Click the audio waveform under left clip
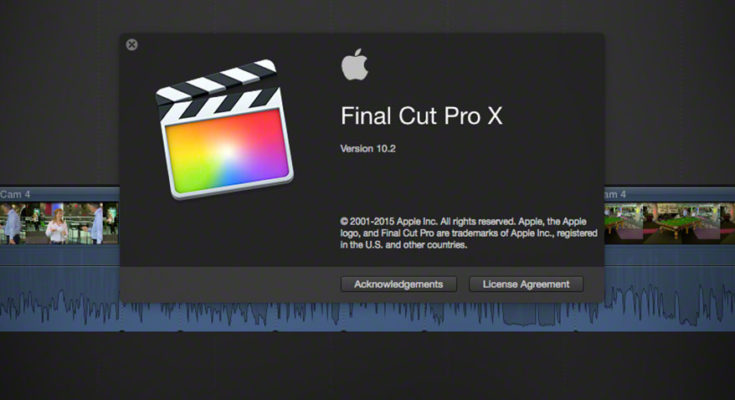 click(60, 307)
